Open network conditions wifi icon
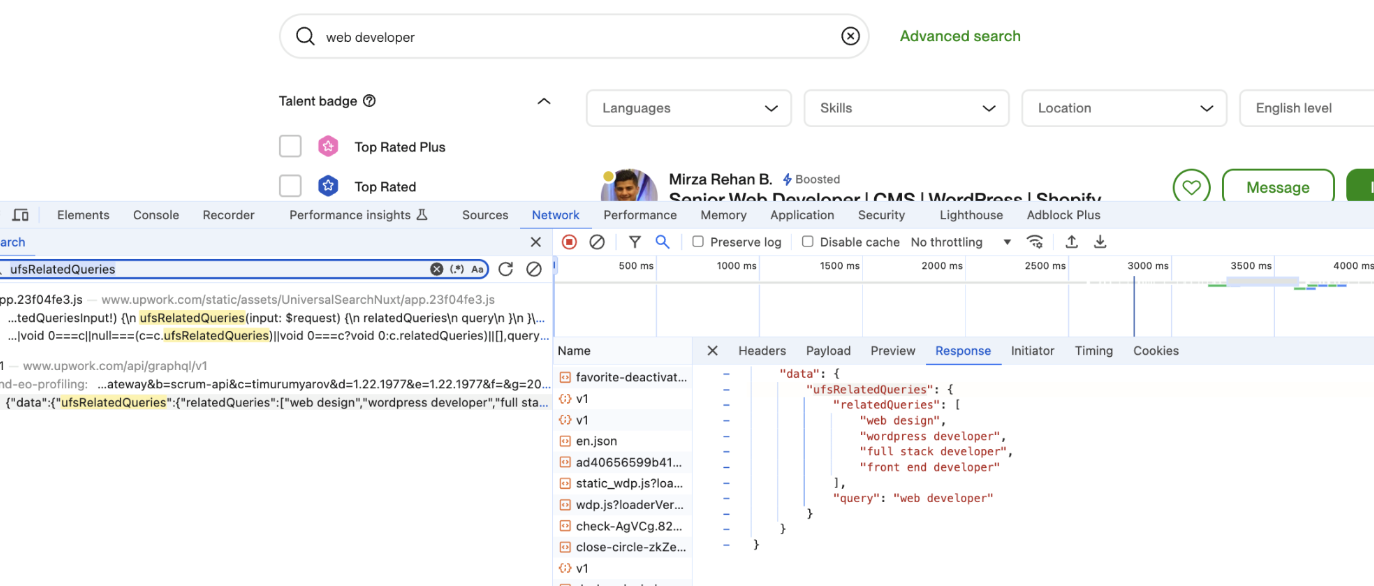Viewport: 1374px width, 586px height. [x=1036, y=242]
